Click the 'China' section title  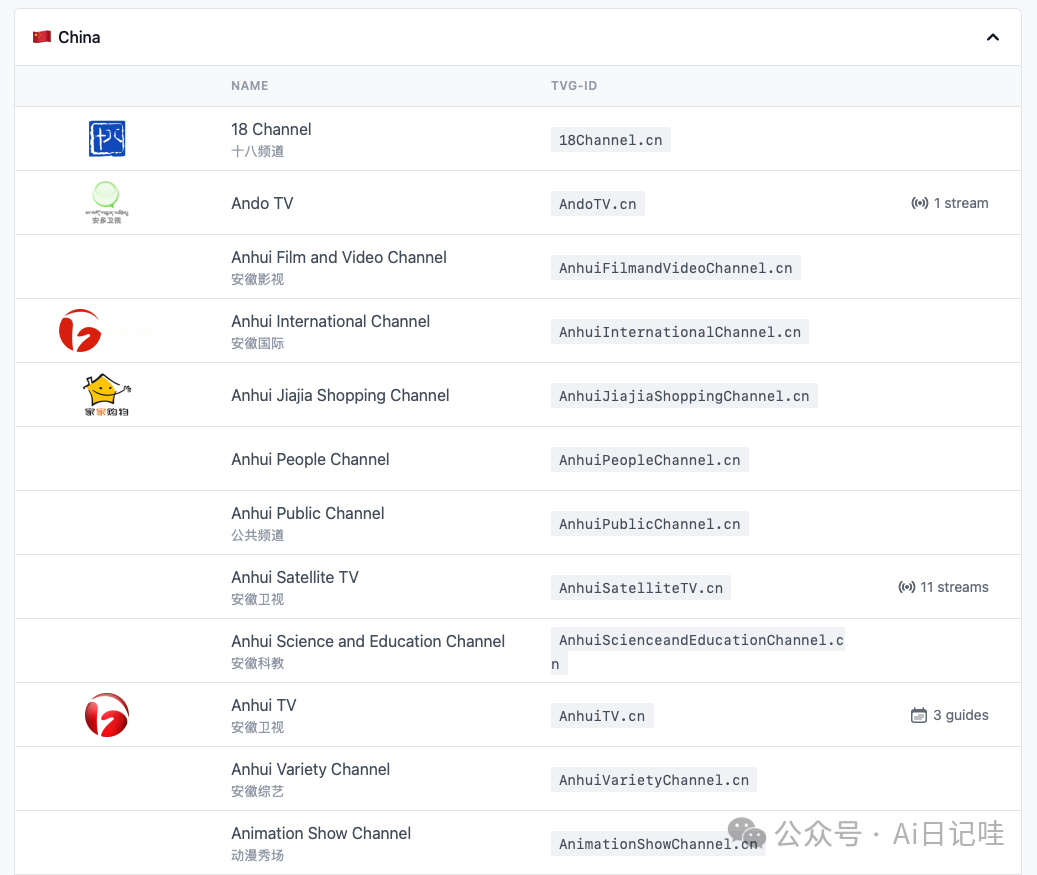click(79, 37)
